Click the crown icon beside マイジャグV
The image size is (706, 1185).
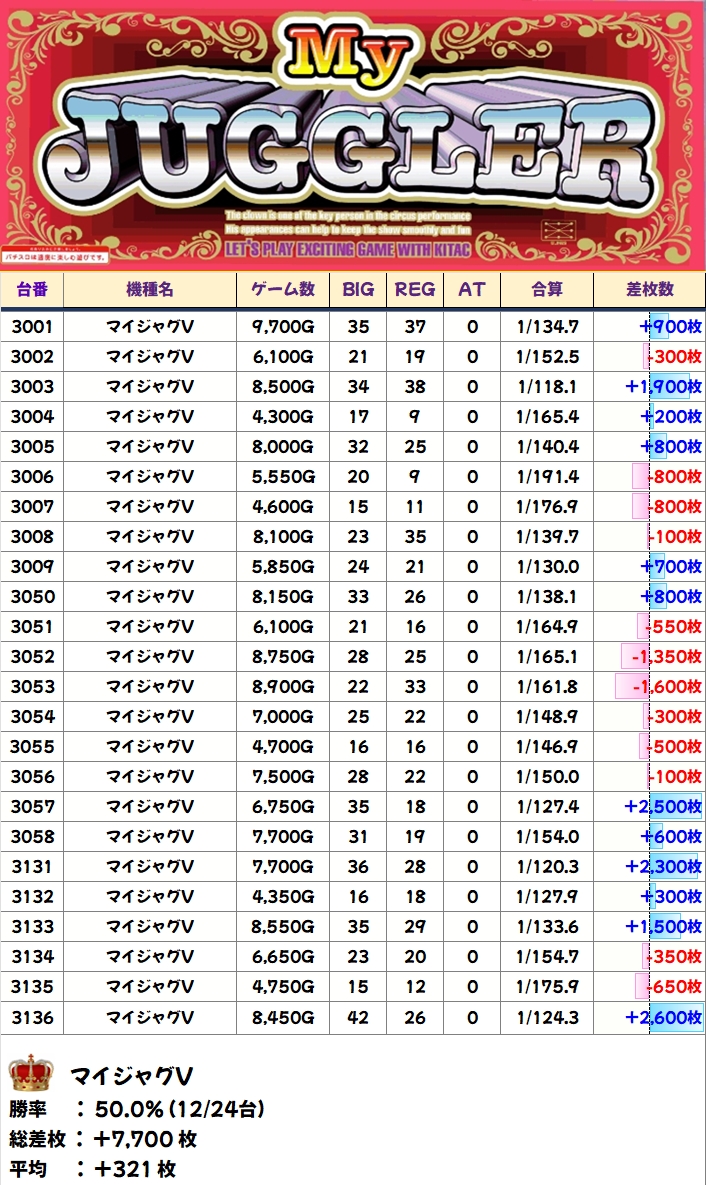(31, 1073)
